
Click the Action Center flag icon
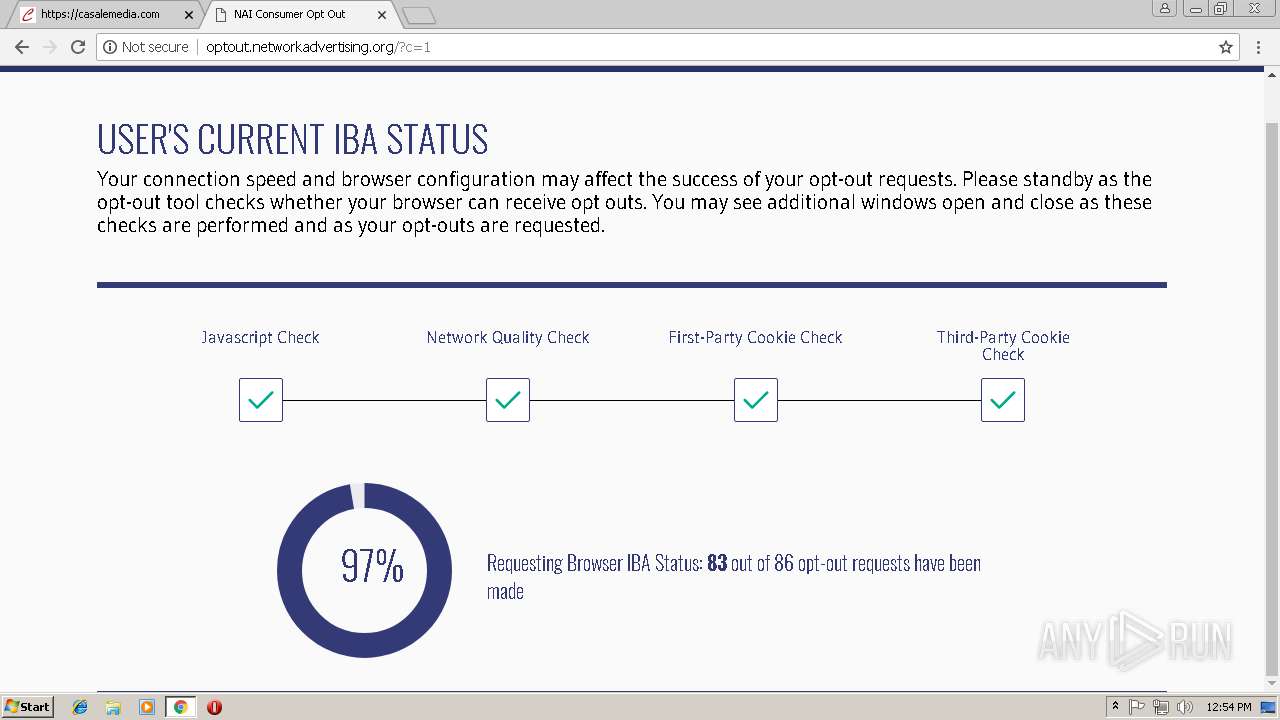pos(1137,707)
